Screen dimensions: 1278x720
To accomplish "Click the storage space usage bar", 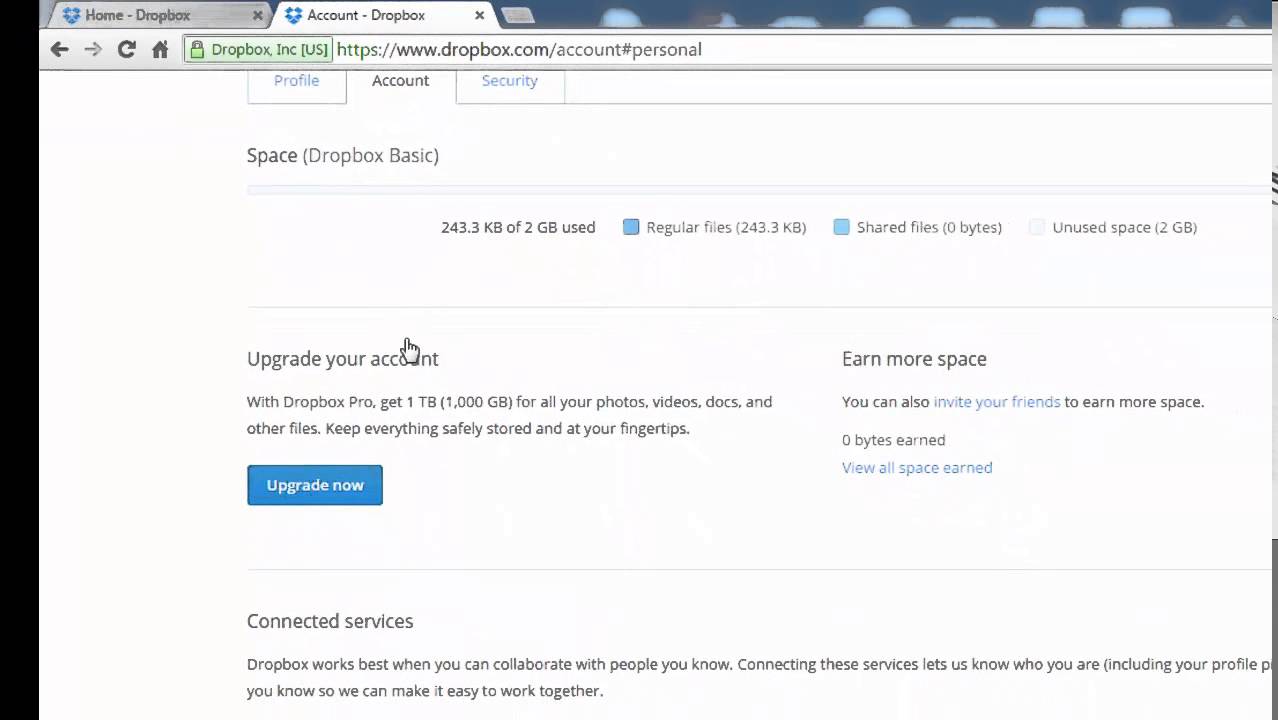I will tap(760, 190).
